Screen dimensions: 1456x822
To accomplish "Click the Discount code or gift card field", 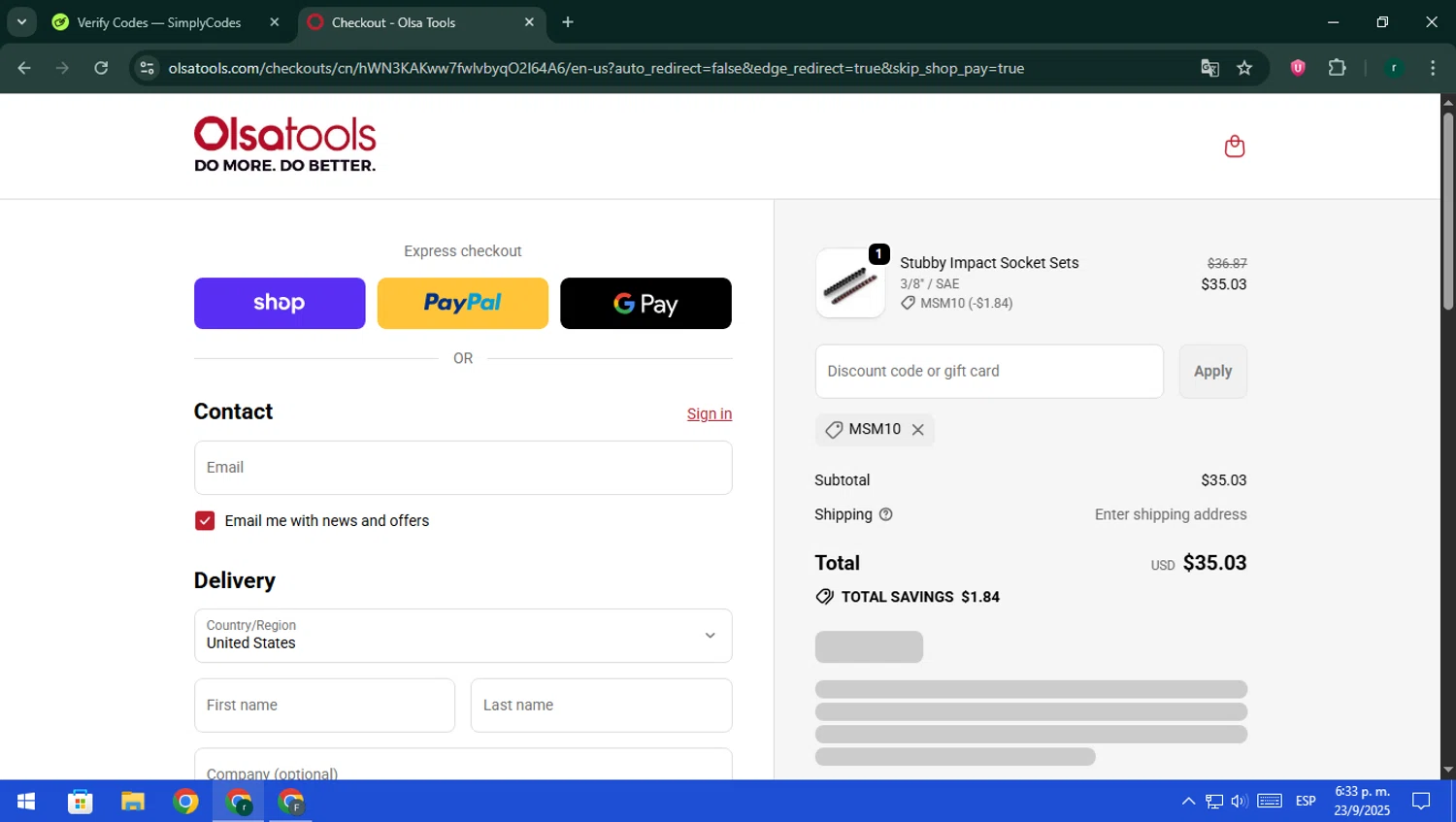I will [x=989, y=371].
